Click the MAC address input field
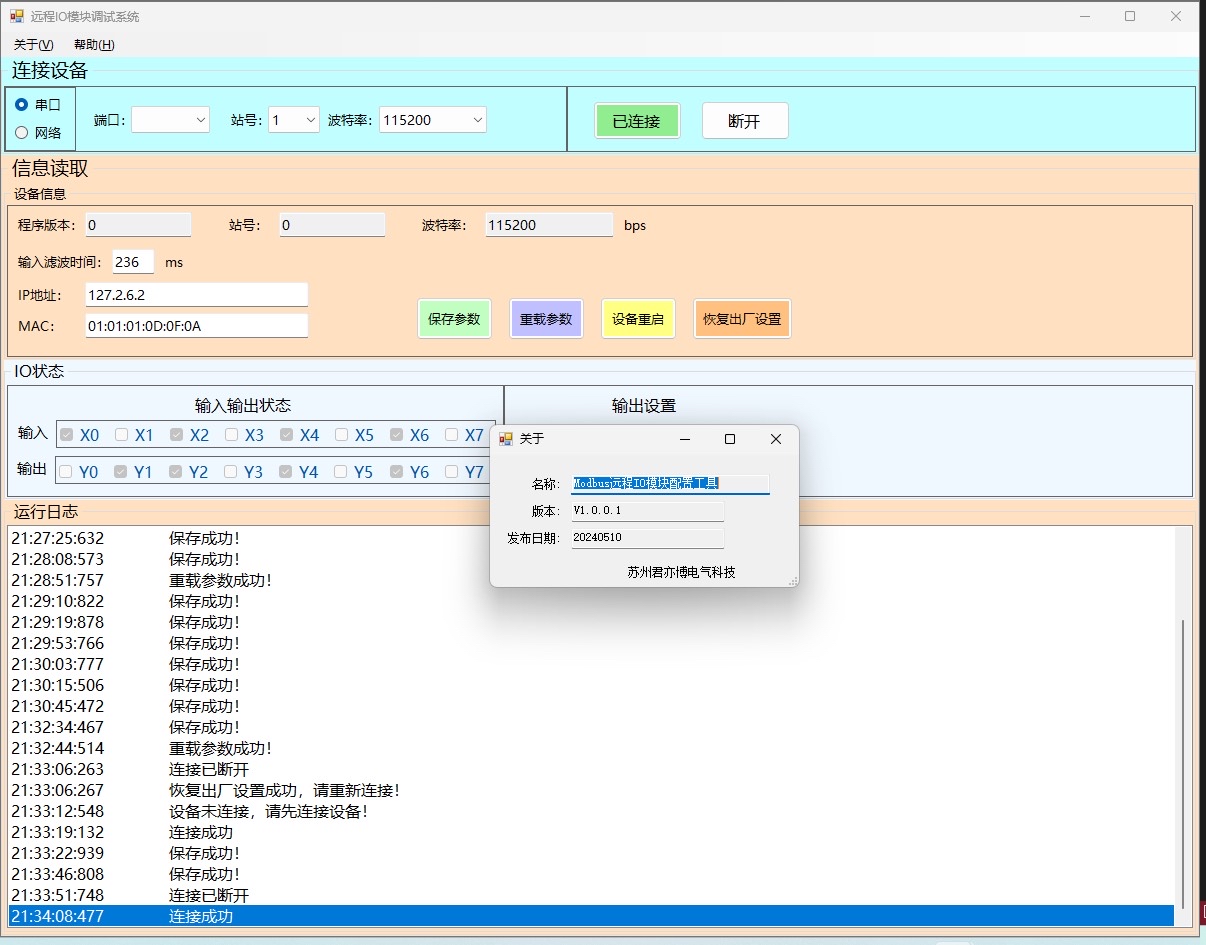The height and width of the screenshot is (945, 1206). point(196,326)
